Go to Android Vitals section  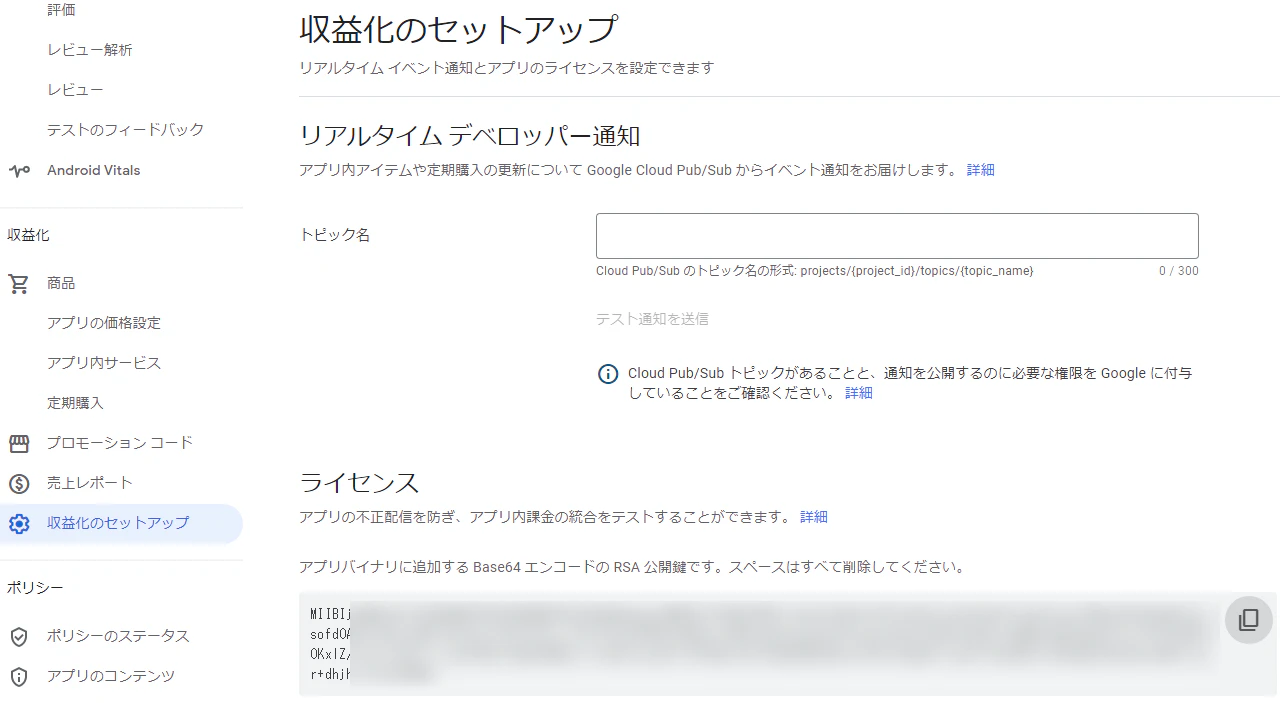pos(93,170)
